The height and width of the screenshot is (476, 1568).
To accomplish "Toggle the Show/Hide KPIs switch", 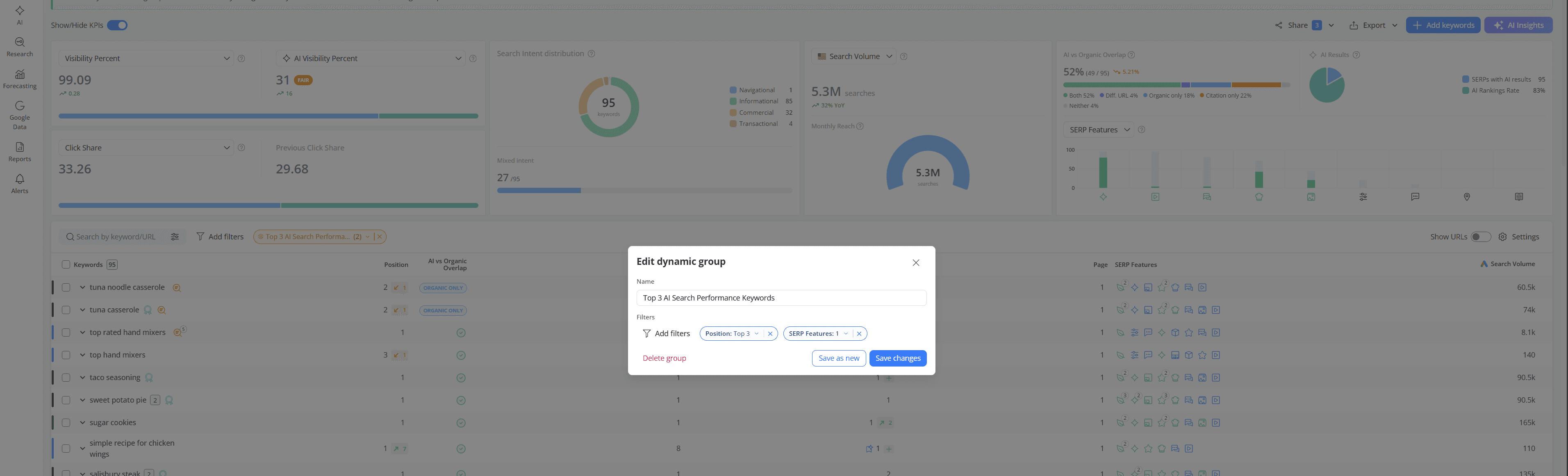I will pos(118,25).
